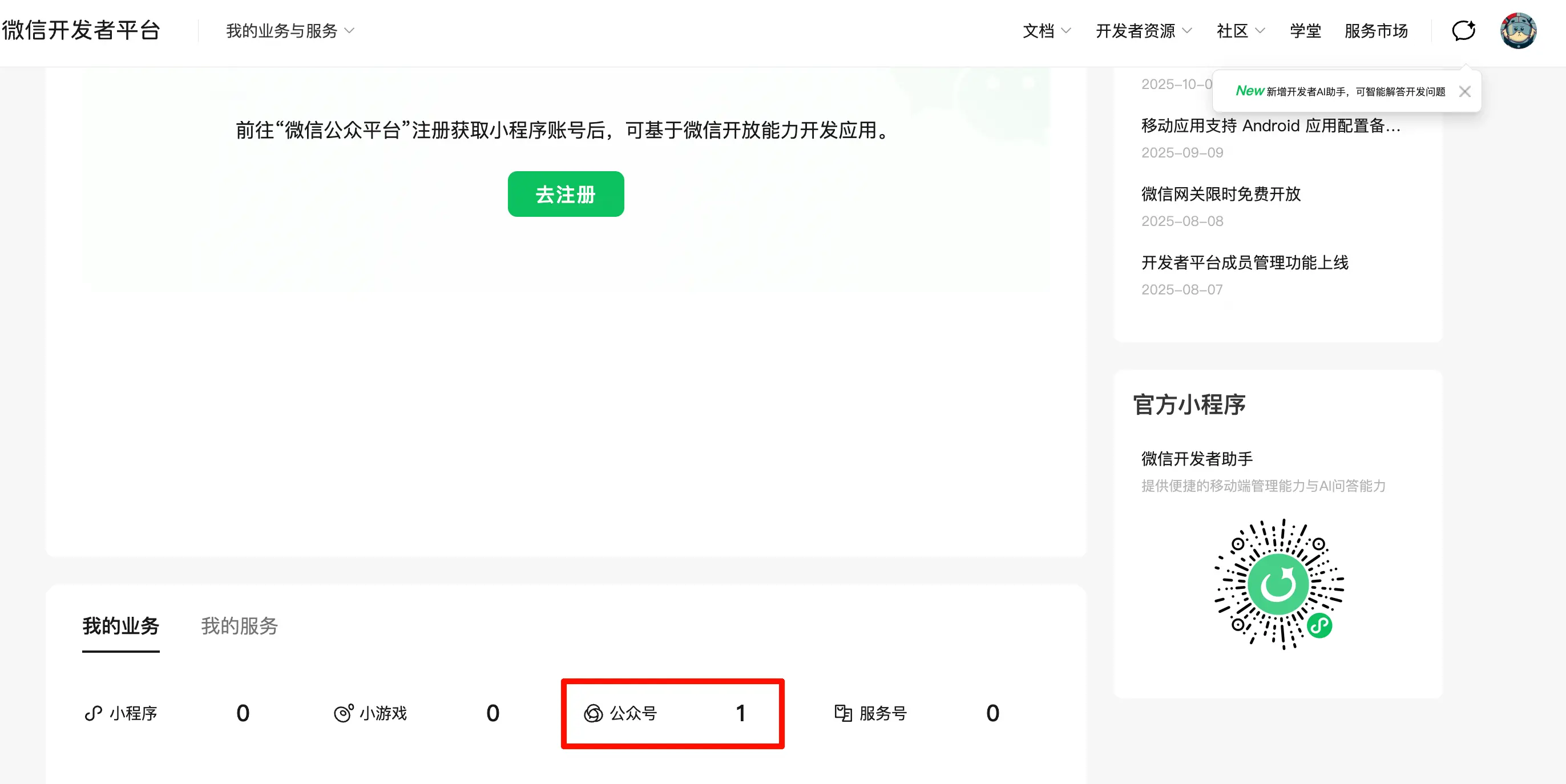Click the highlighted 公众号 icon
The image size is (1566, 784).
594,714
